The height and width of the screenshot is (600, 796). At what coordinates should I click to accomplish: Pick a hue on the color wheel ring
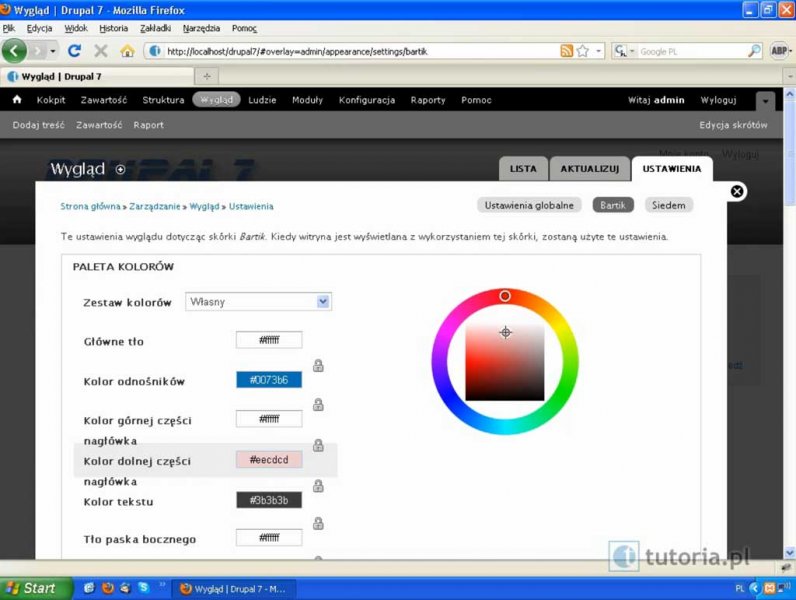(505, 296)
